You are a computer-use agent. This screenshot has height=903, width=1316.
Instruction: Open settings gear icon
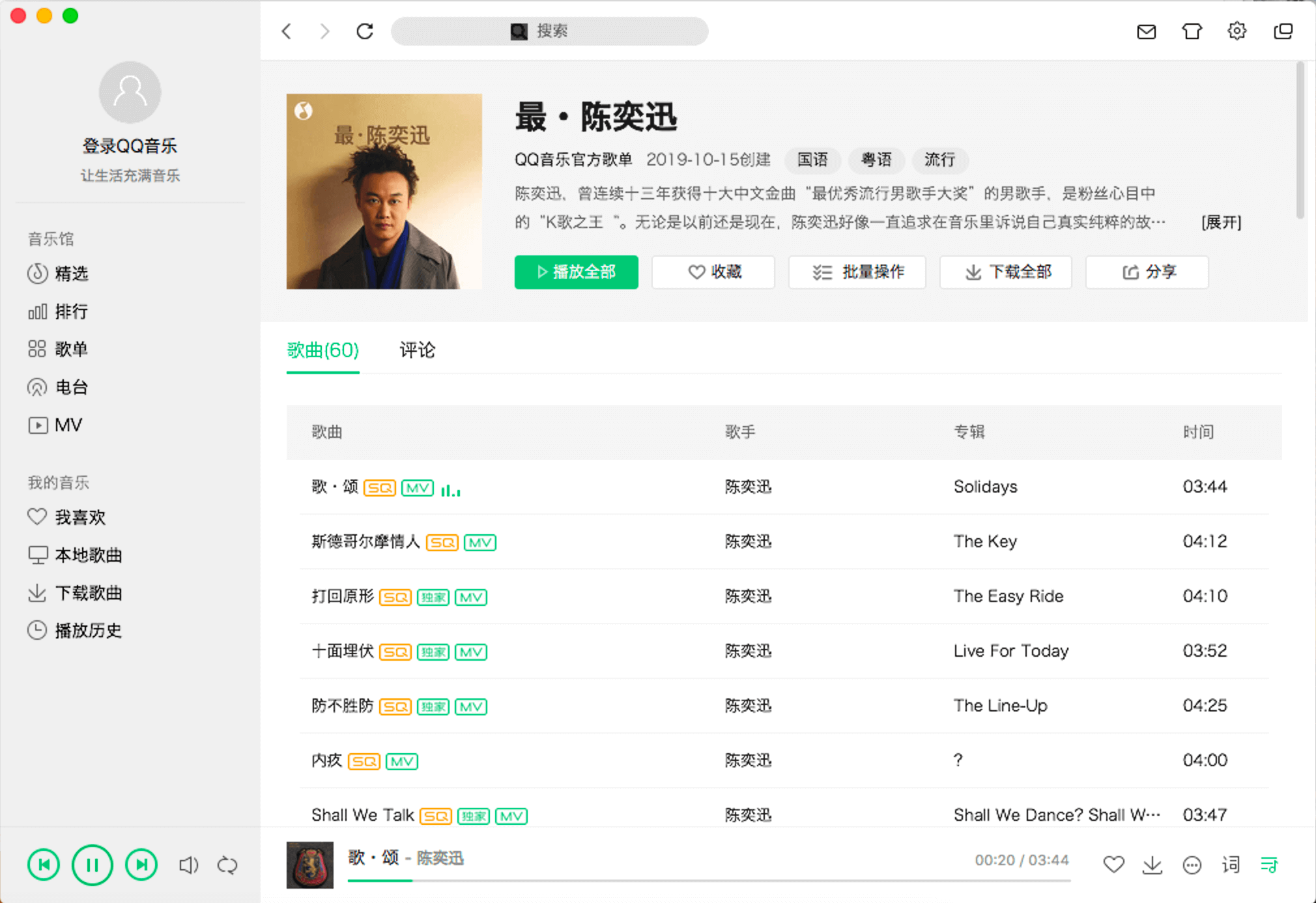[1237, 31]
